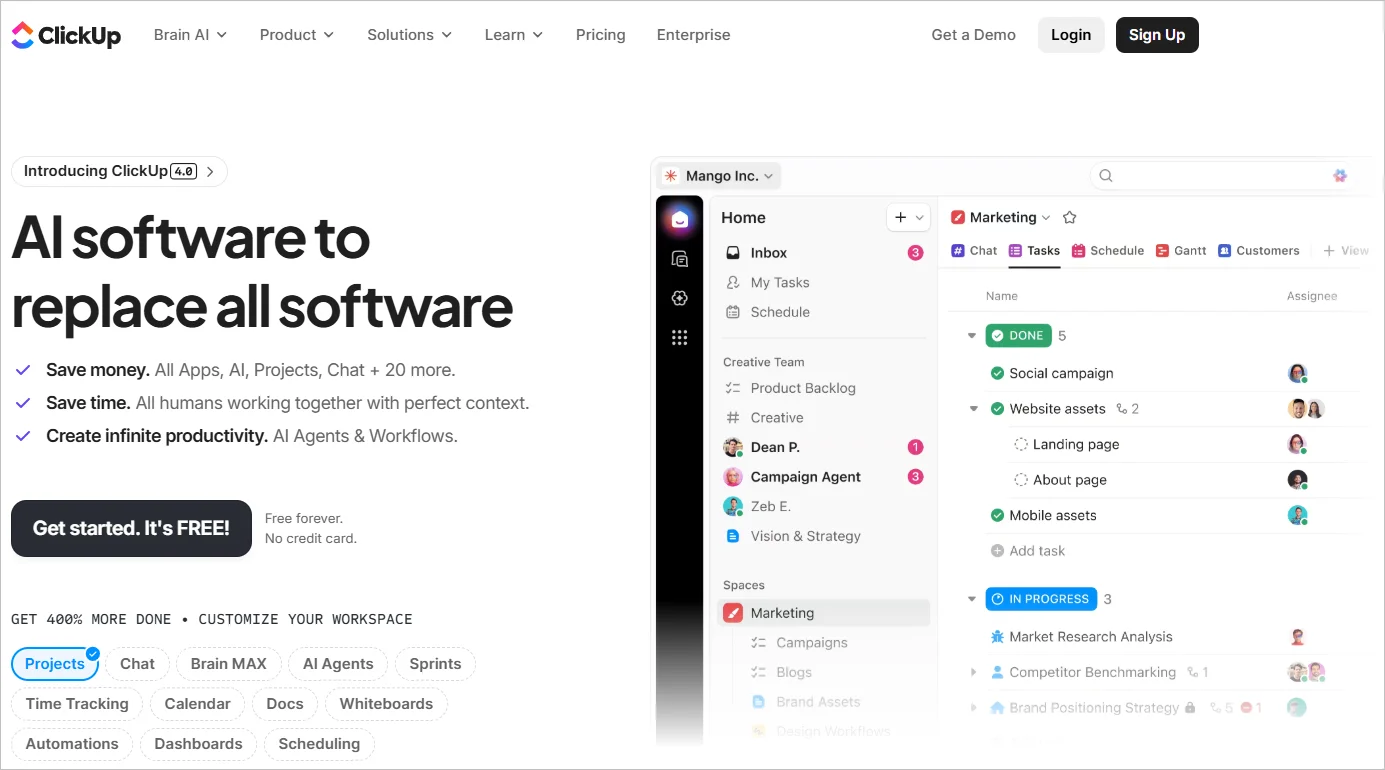Image resolution: width=1385 pixels, height=770 pixels.
Task: Click the AI flower icon in the sidebar
Action: coord(680,298)
